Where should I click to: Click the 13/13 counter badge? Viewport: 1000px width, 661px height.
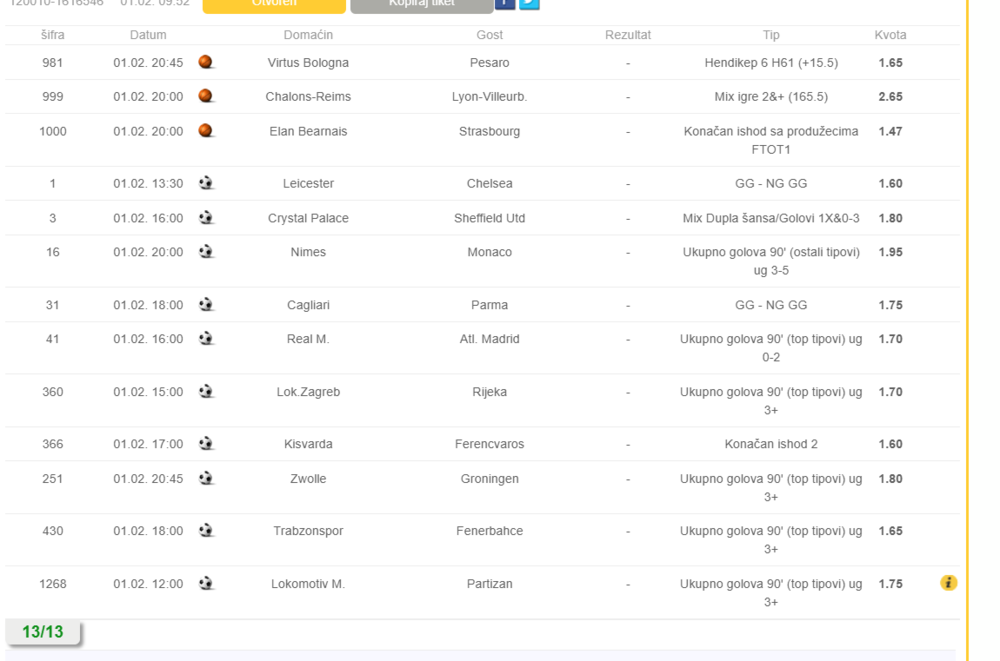(x=43, y=632)
